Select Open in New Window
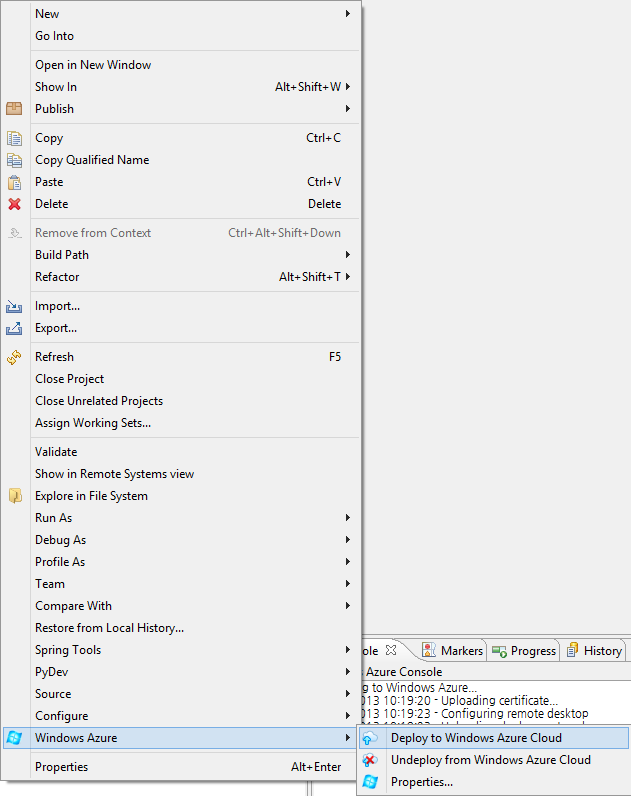The width and height of the screenshot is (631, 796). click(180, 65)
